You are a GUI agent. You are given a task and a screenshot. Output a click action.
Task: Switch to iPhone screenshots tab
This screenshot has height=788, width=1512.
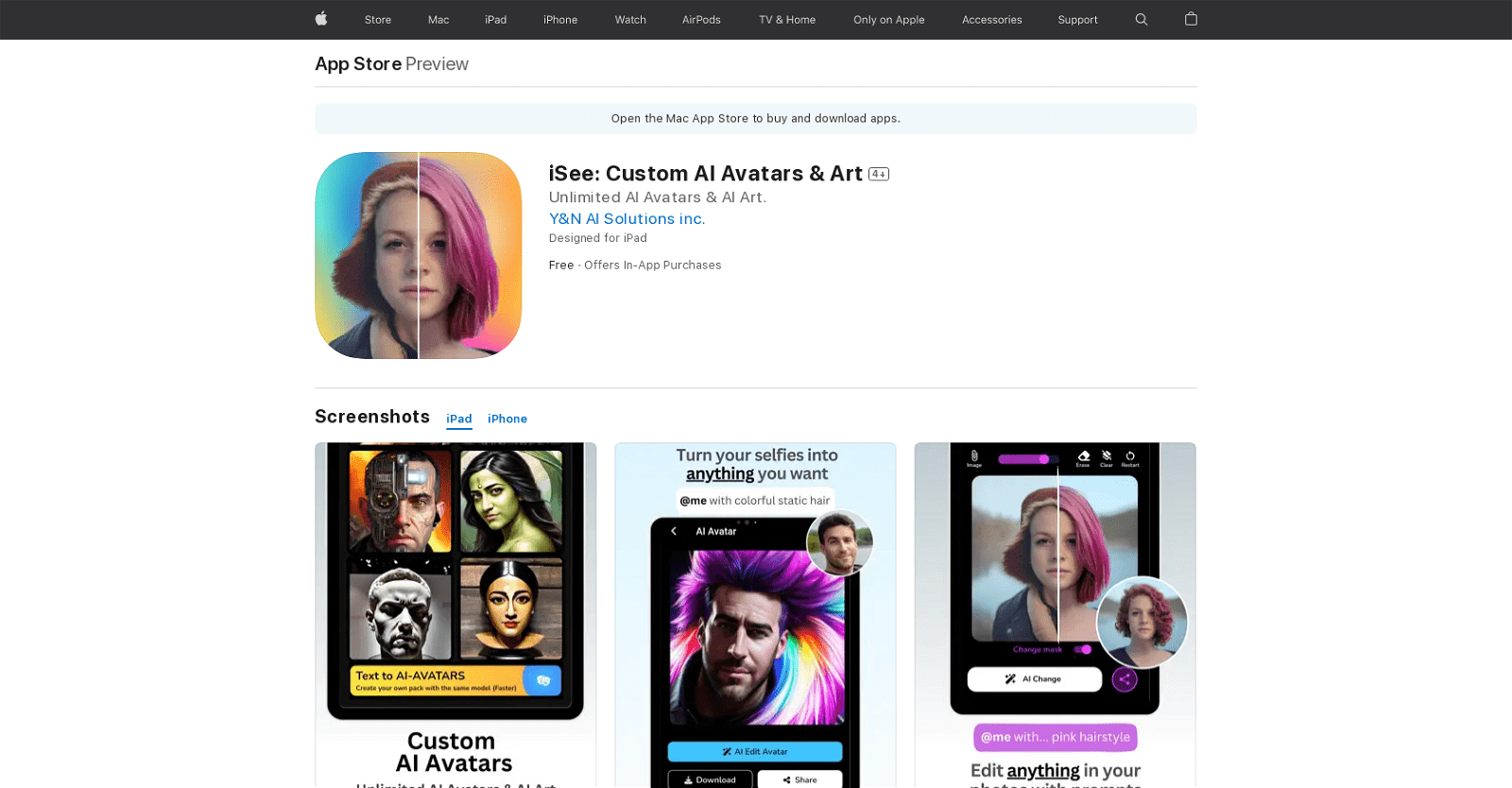507,419
